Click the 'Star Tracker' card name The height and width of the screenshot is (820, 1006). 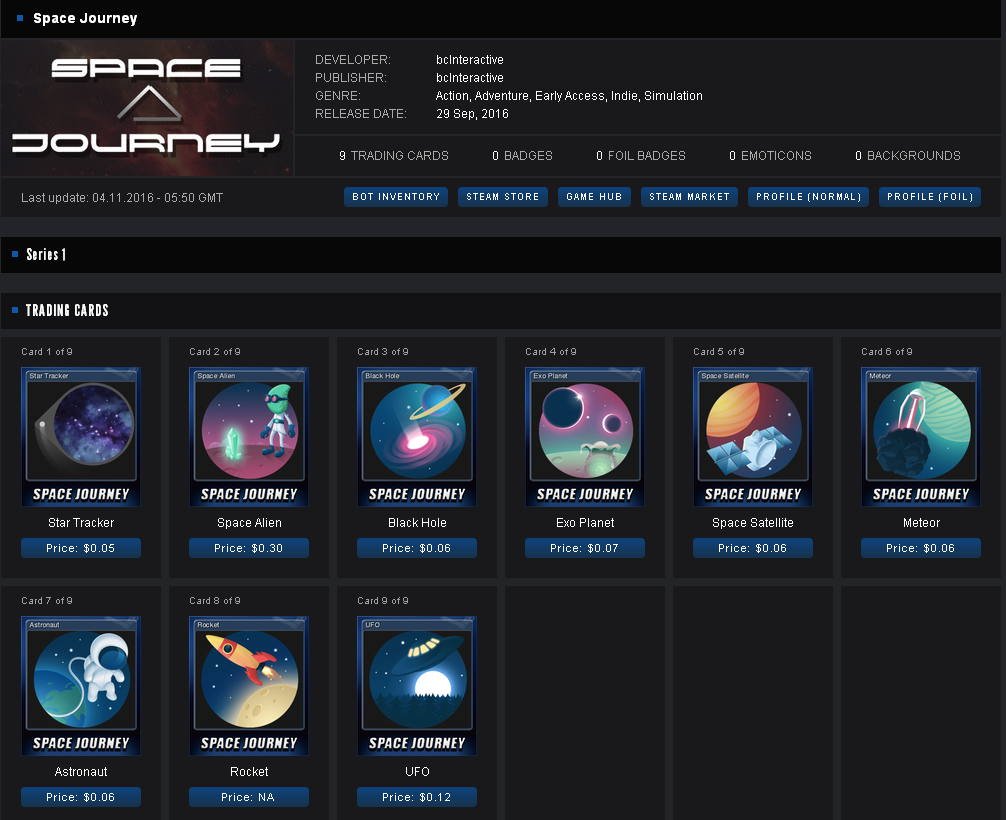click(81, 523)
